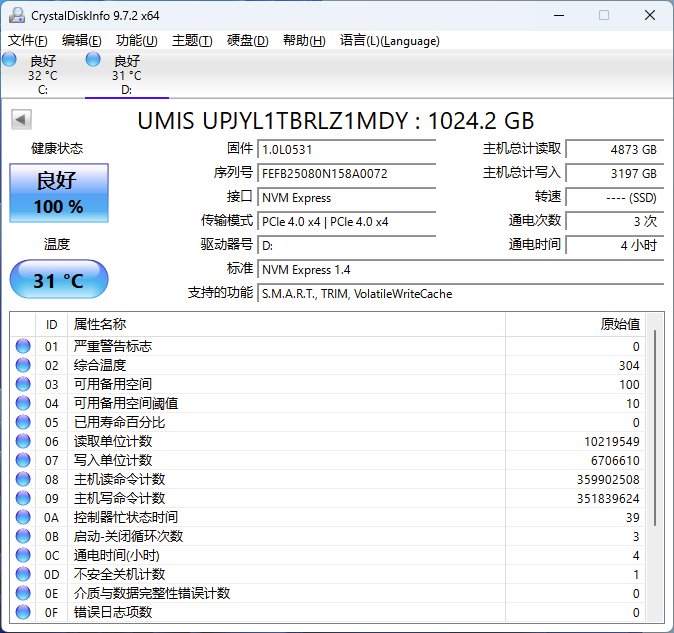Open the 功能(U) menu
This screenshot has width=674, height=633.
point(136,41)
